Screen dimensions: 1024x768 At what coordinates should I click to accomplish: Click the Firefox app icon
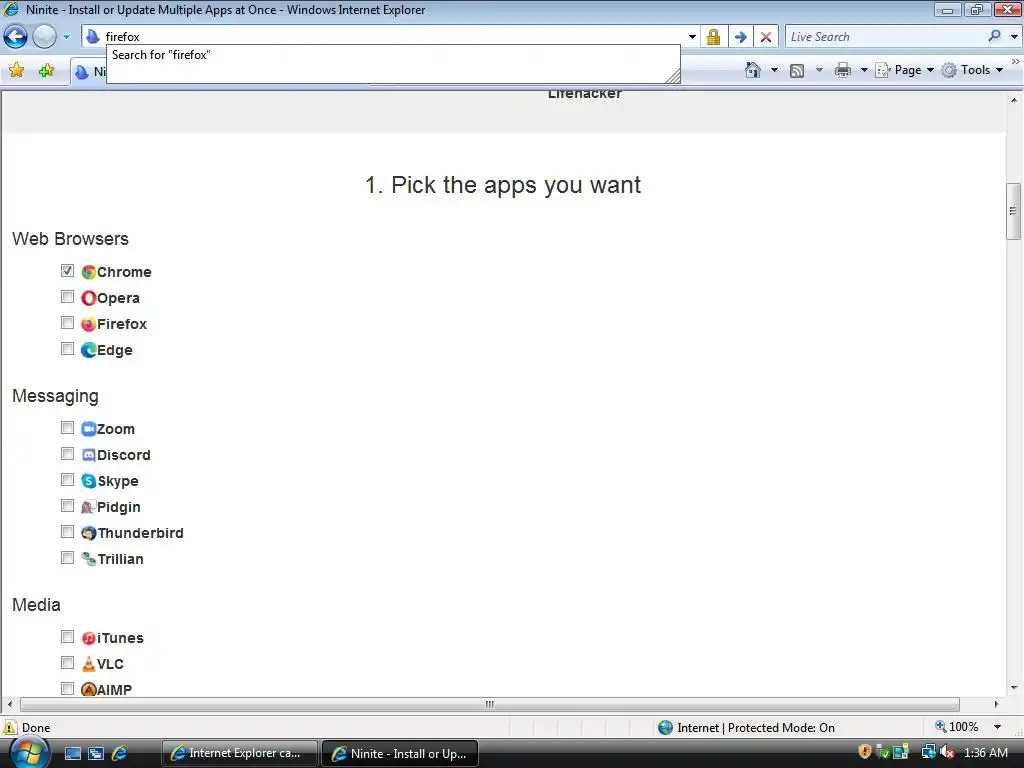pos(89,324)
